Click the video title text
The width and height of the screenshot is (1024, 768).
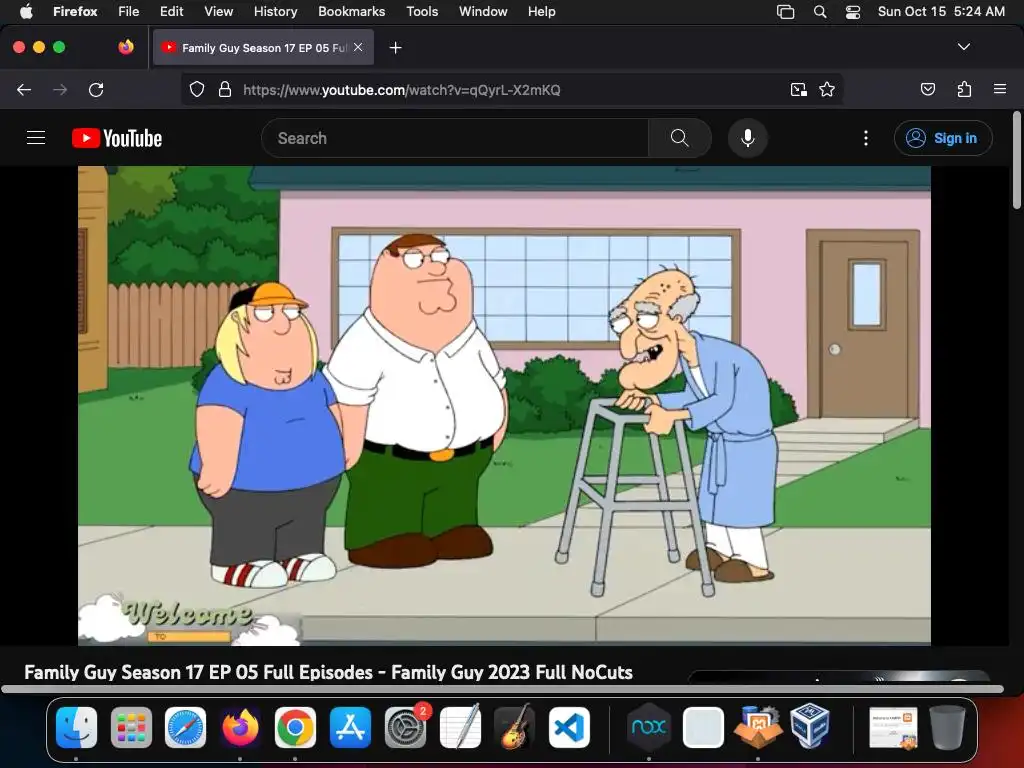(328, 672)
